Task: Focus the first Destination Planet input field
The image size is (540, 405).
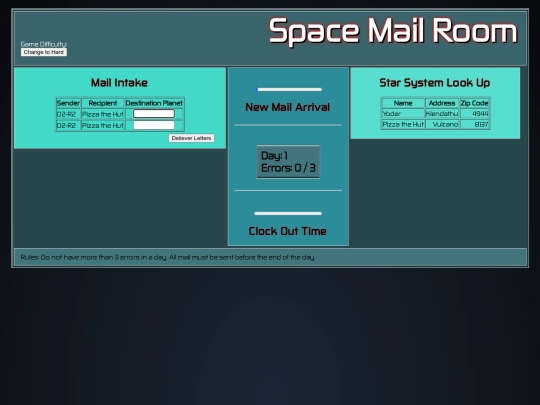Action: coord(154,114)
